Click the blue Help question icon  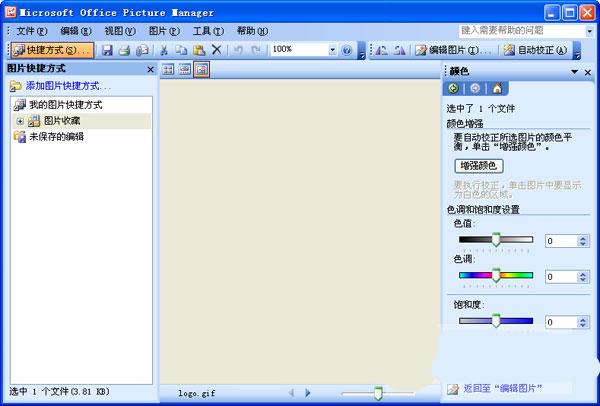[347, 50]
